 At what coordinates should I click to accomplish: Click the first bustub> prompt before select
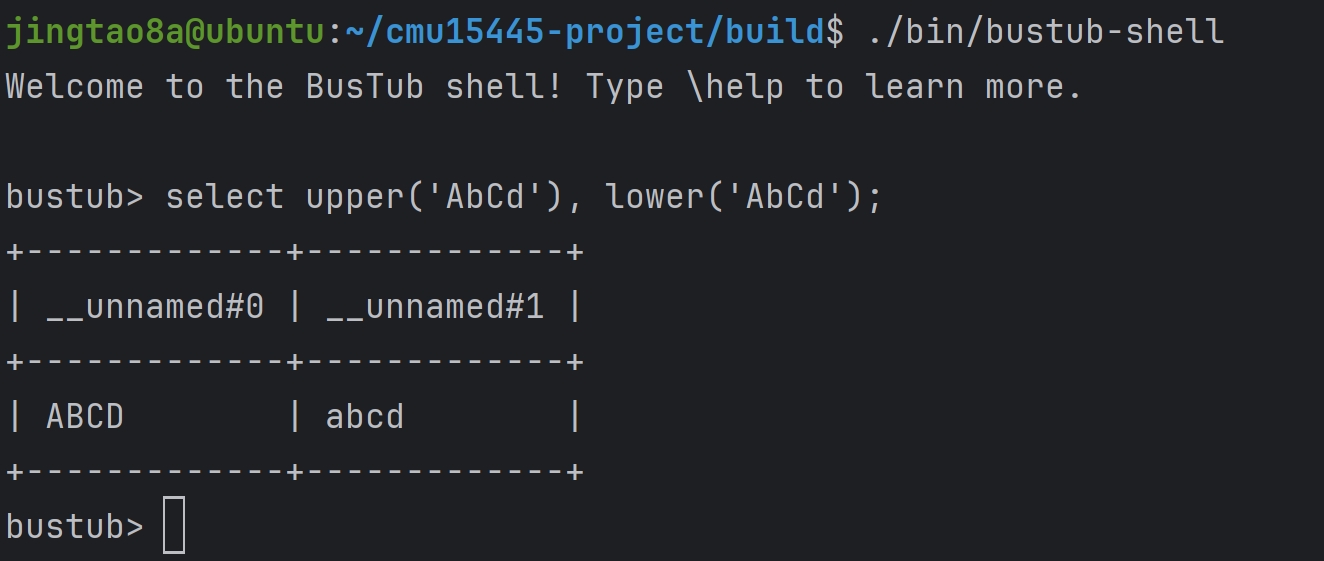(x=75, y=197)
